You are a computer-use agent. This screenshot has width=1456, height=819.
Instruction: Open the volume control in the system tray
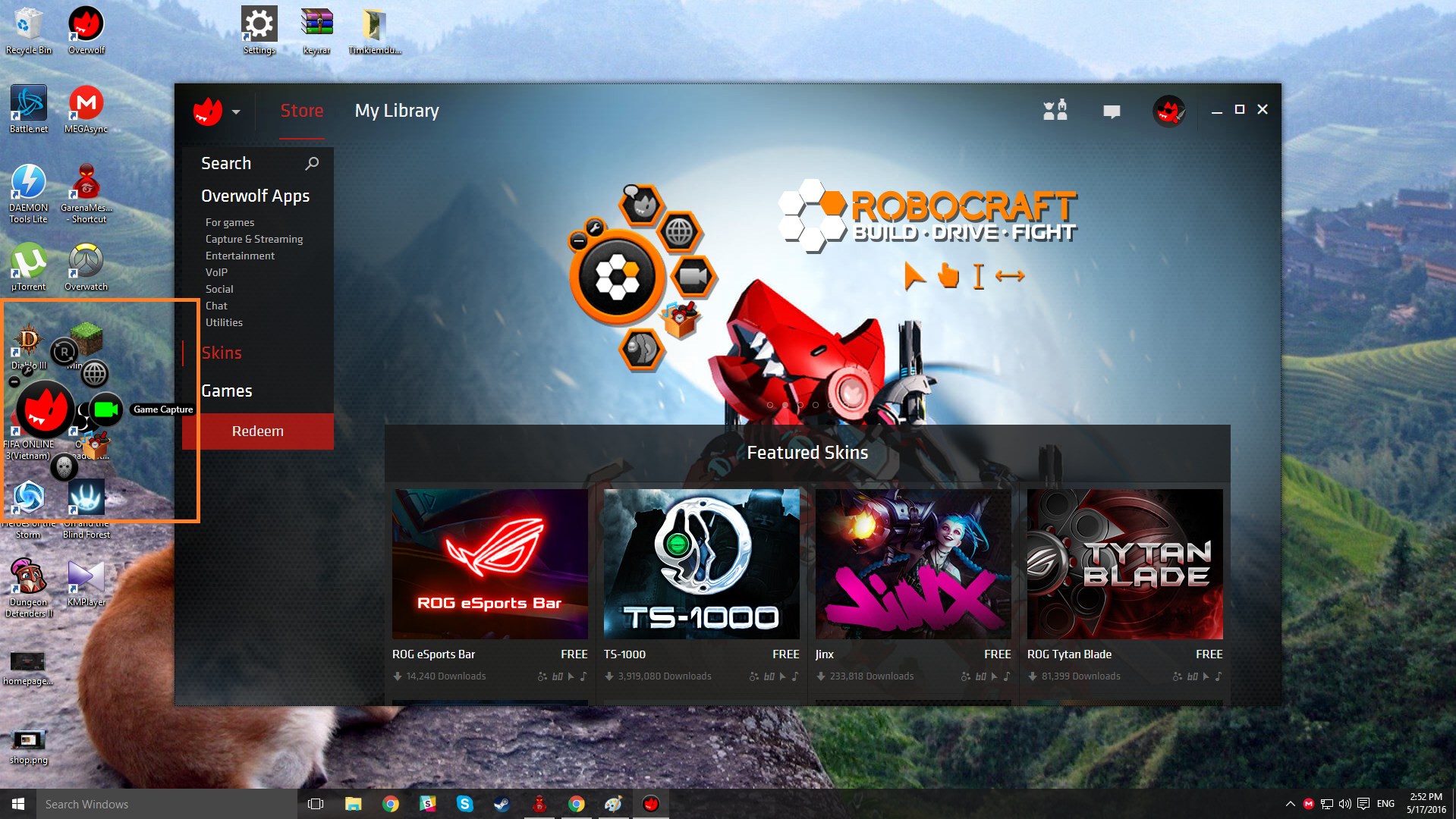tap(1344, 804)
